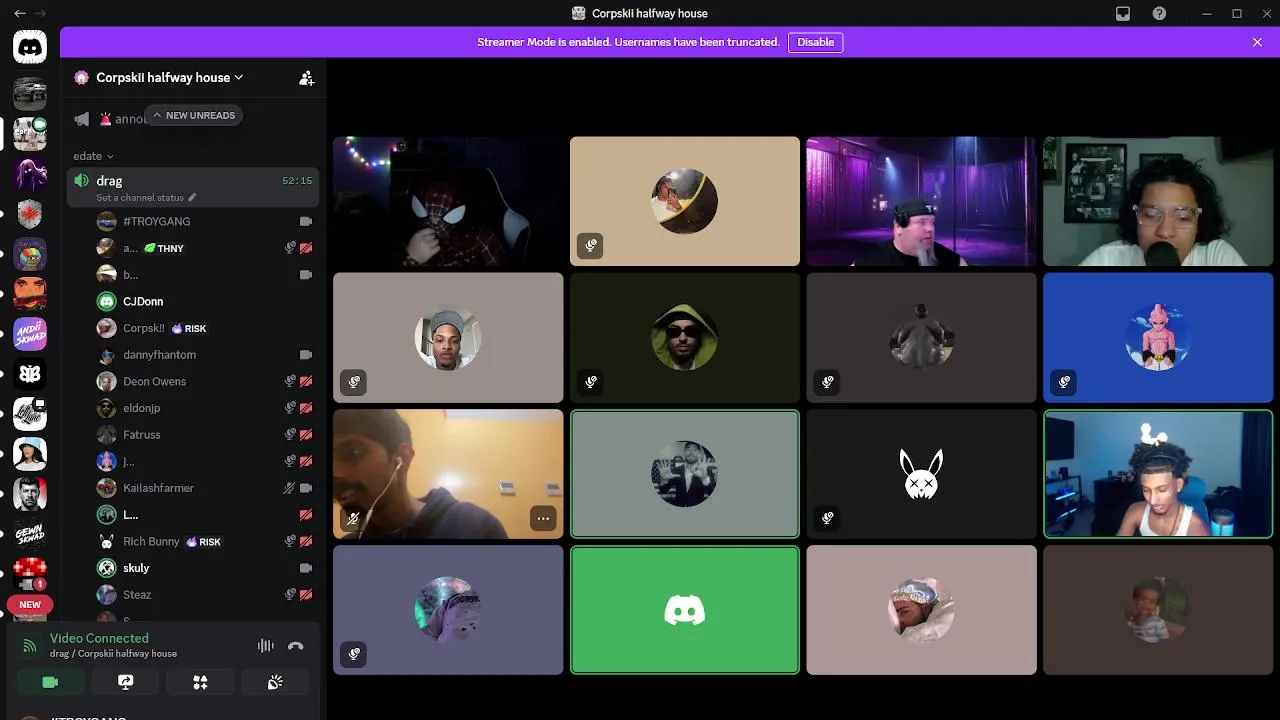Open the GEWN SKWAD server icon
The width and height of the screenshot is (1280, 720).
30,534
